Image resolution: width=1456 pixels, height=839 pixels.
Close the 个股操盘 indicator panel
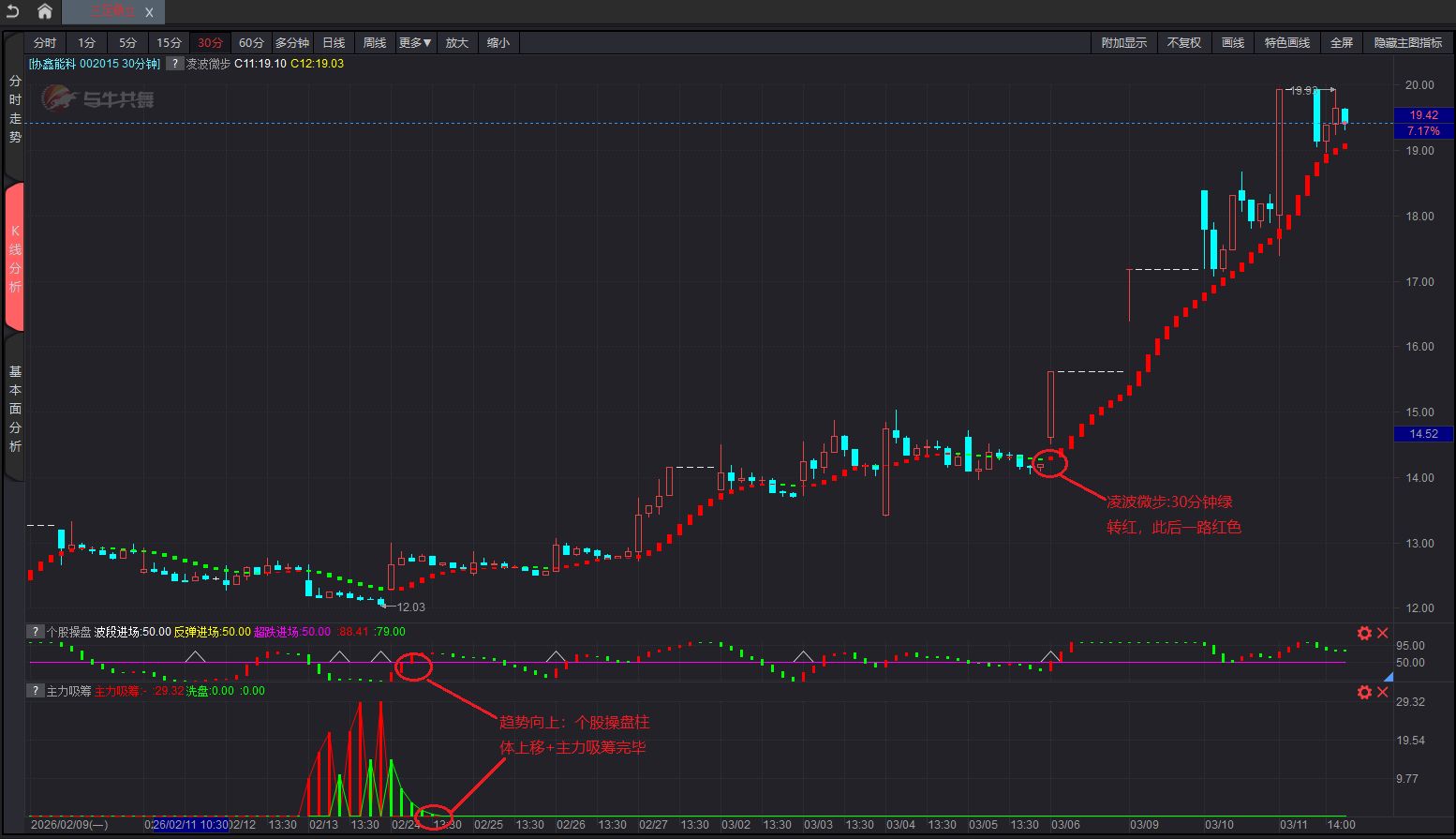tap(1383, 633)
